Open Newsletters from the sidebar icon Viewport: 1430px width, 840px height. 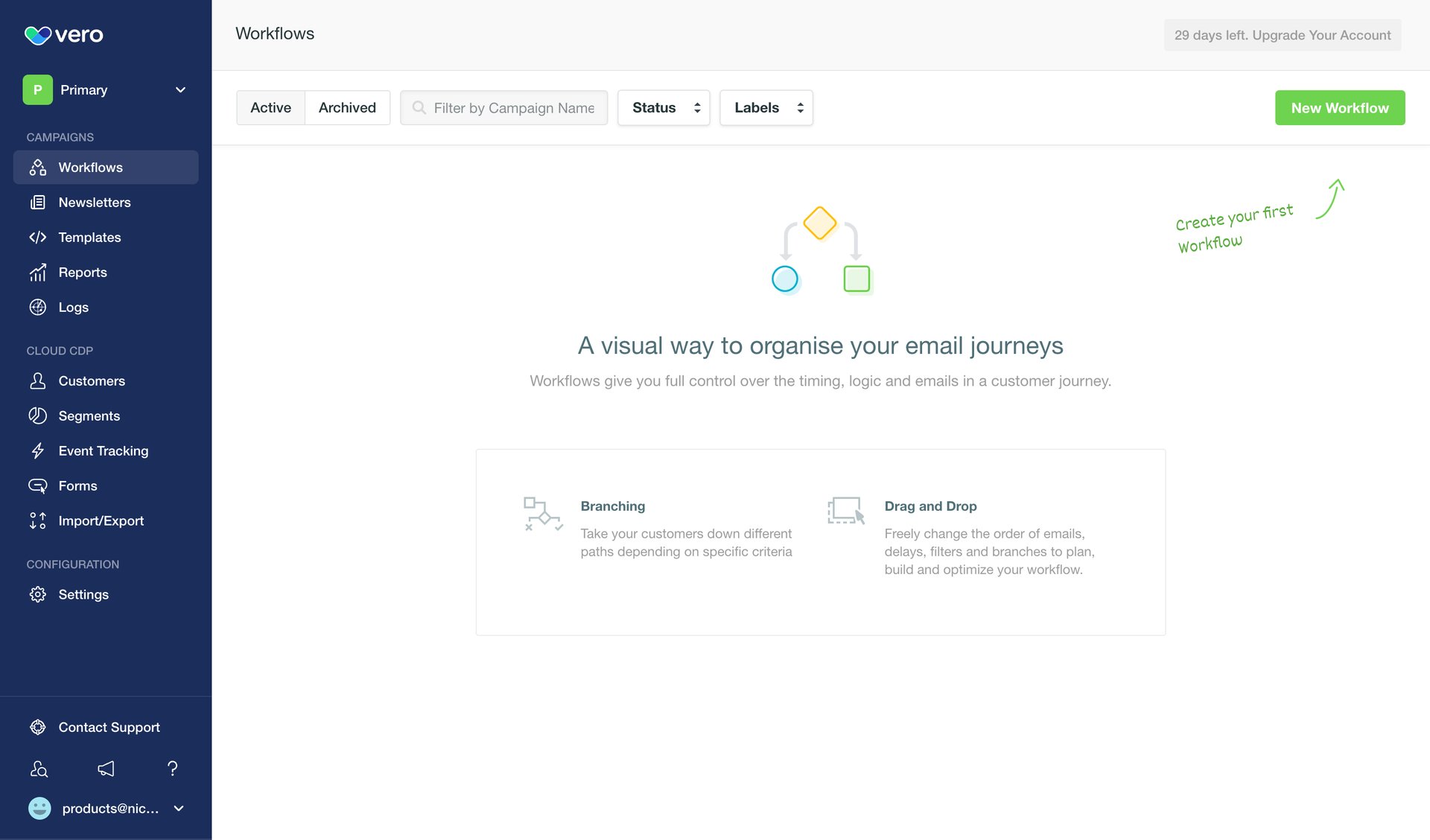click(x=38, y=202)
